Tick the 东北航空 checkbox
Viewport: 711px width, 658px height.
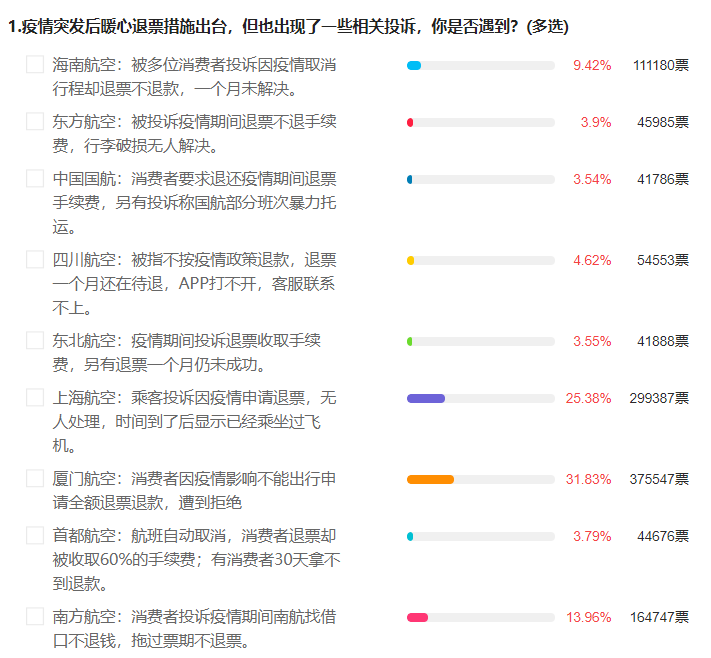[35, 341]
